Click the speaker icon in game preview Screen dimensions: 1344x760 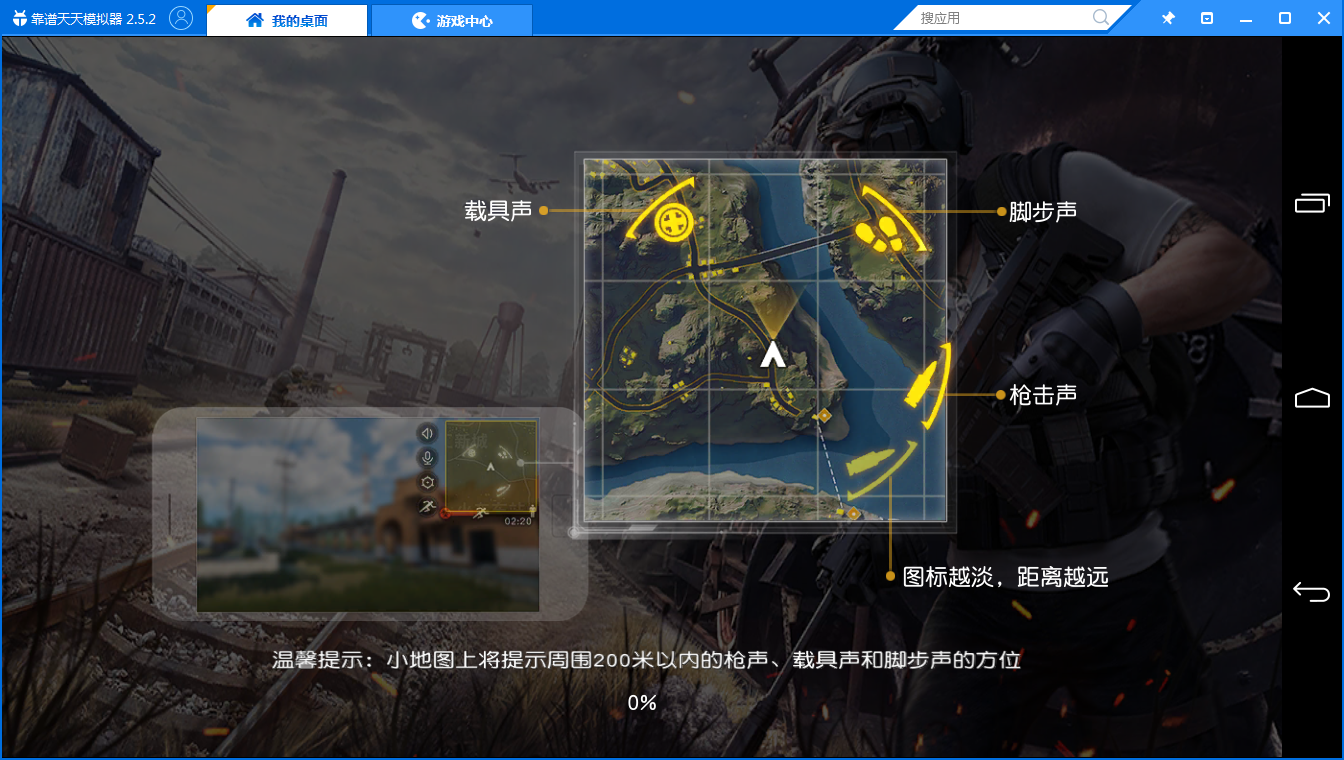tap(427, 433)
